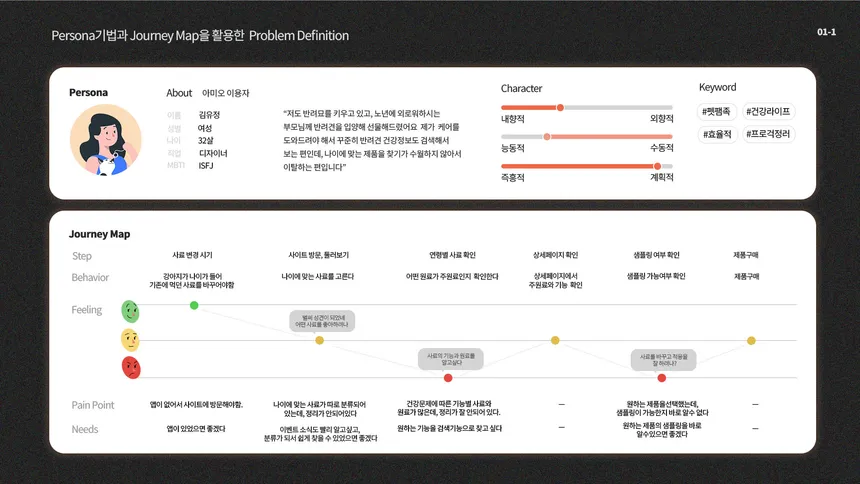Click the Feeling row label

pos(87,309)
